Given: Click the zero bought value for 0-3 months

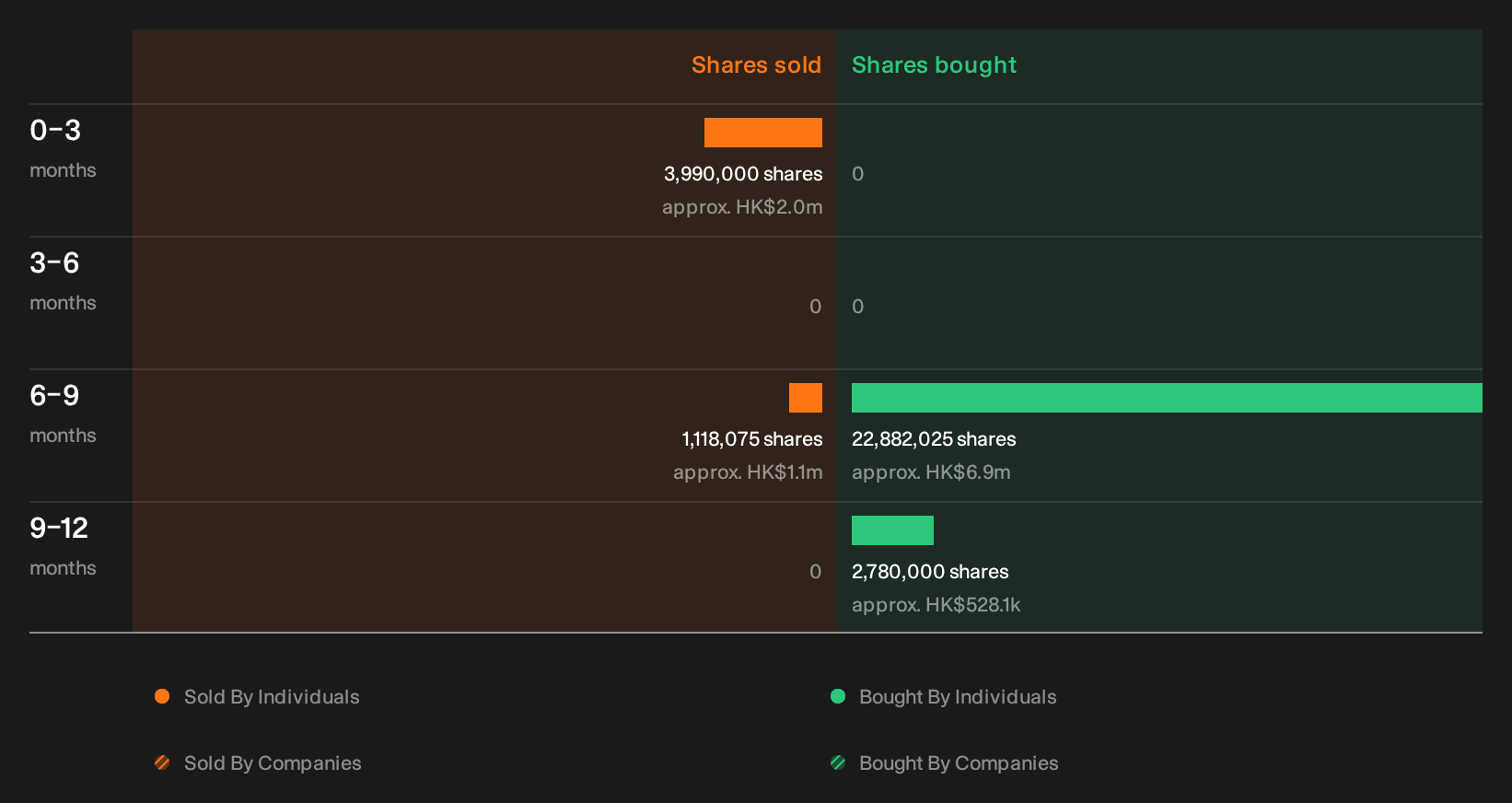Looking at the screenshot, I should pos(857,174).
